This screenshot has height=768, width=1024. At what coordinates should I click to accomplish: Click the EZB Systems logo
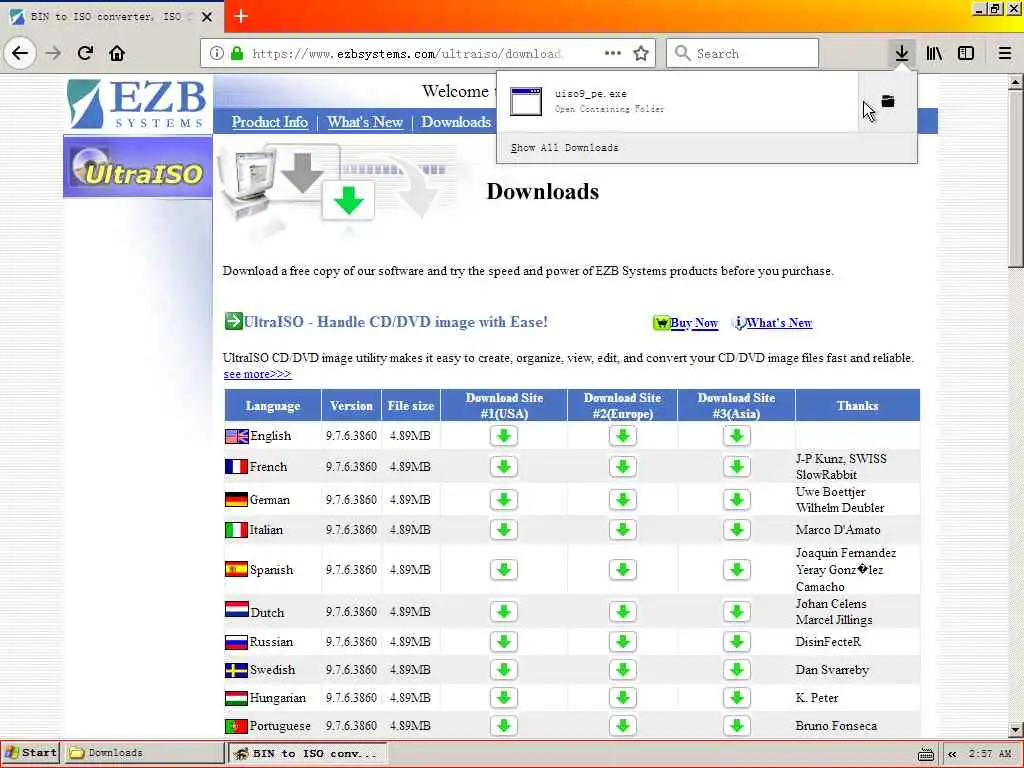coord(137,104)
